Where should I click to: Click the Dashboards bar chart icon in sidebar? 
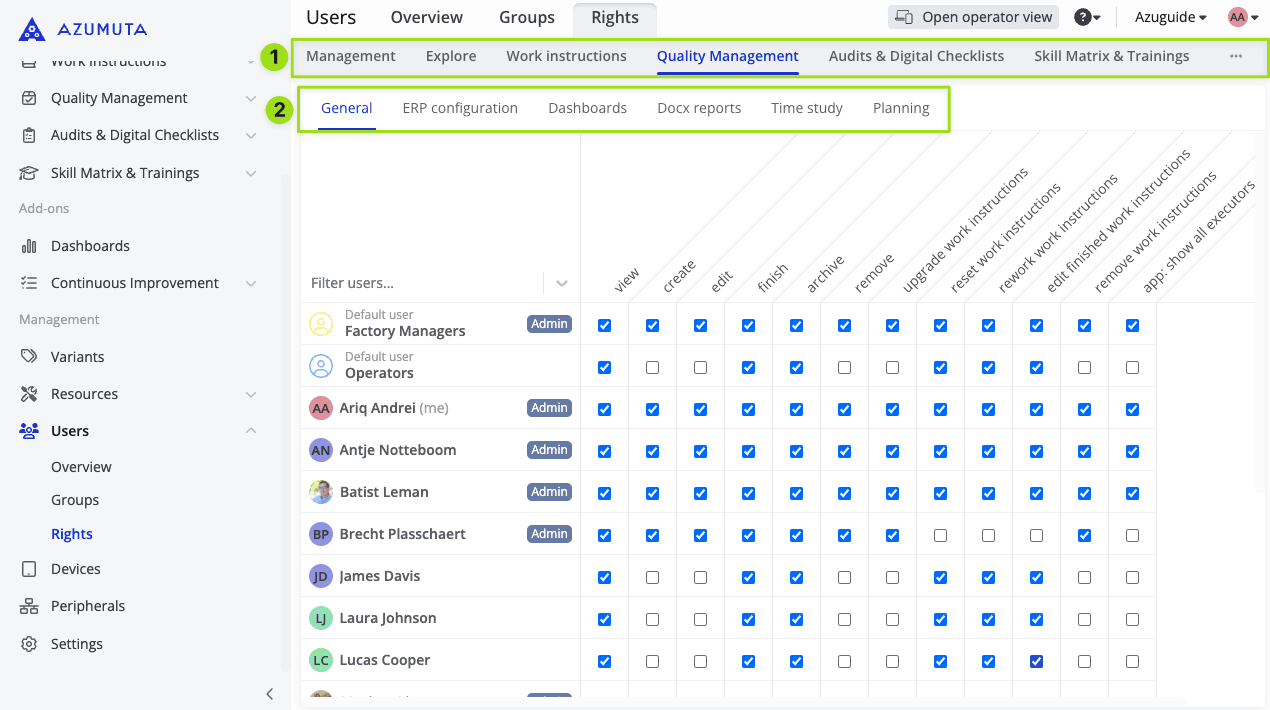[x=30, y=246]
